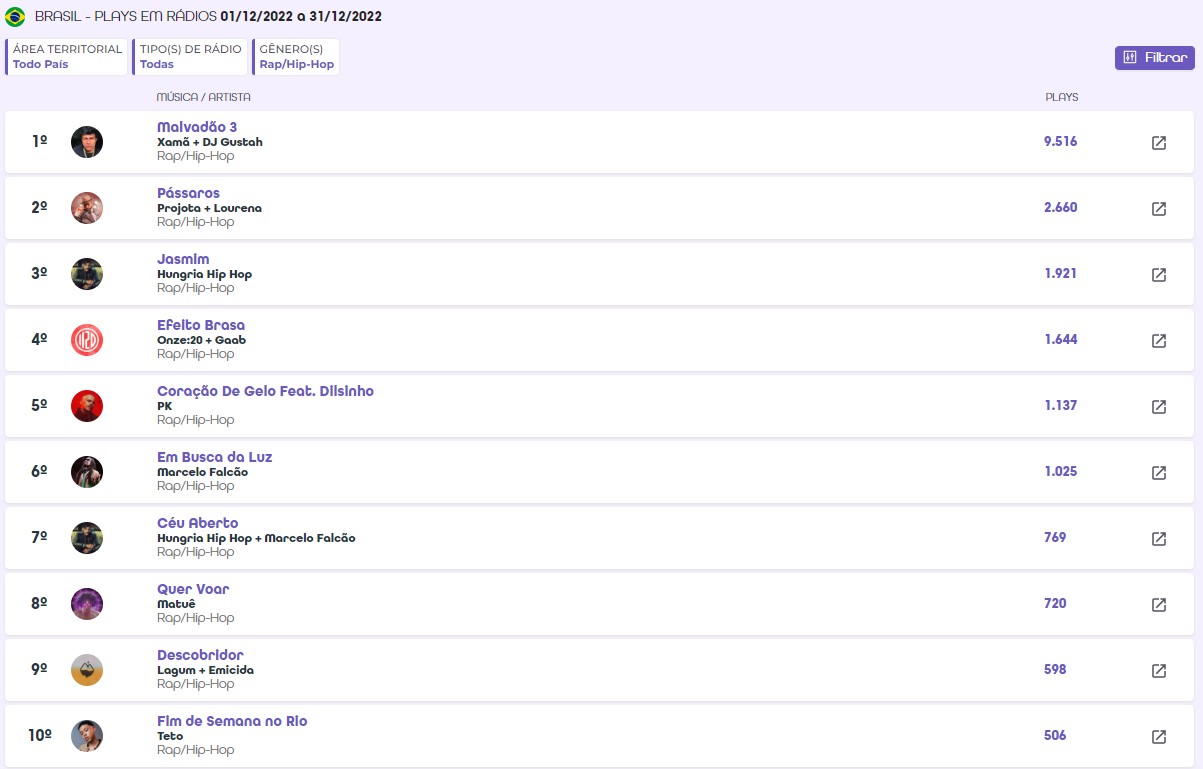This screenshot has height=769, width=1203.
Task: Click the 1º rank position
Action: point(39,142)
